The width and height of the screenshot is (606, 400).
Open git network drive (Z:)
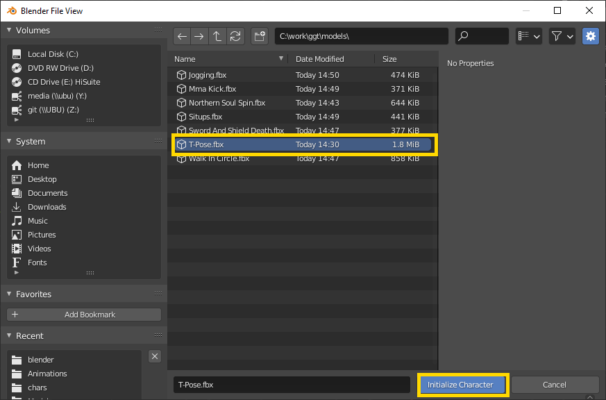[84, 110]
